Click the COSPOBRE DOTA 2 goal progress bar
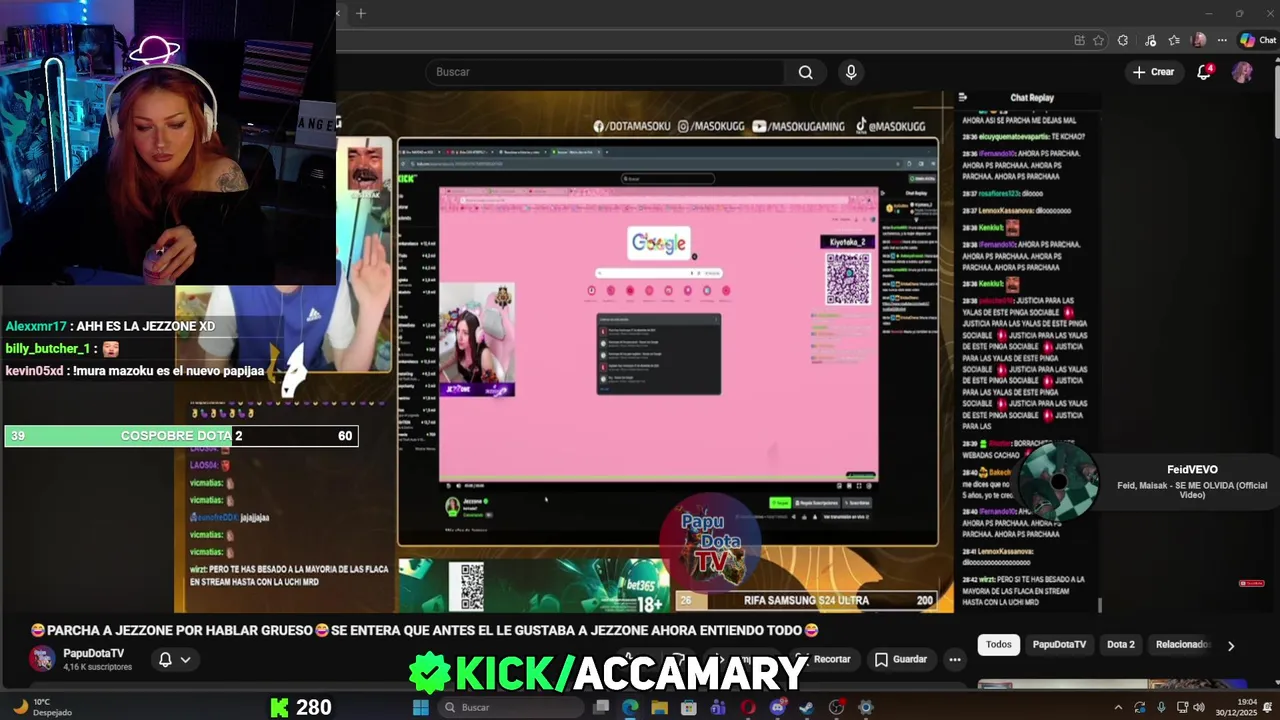This screenshot has width=1280, height=720. point(181,436)
